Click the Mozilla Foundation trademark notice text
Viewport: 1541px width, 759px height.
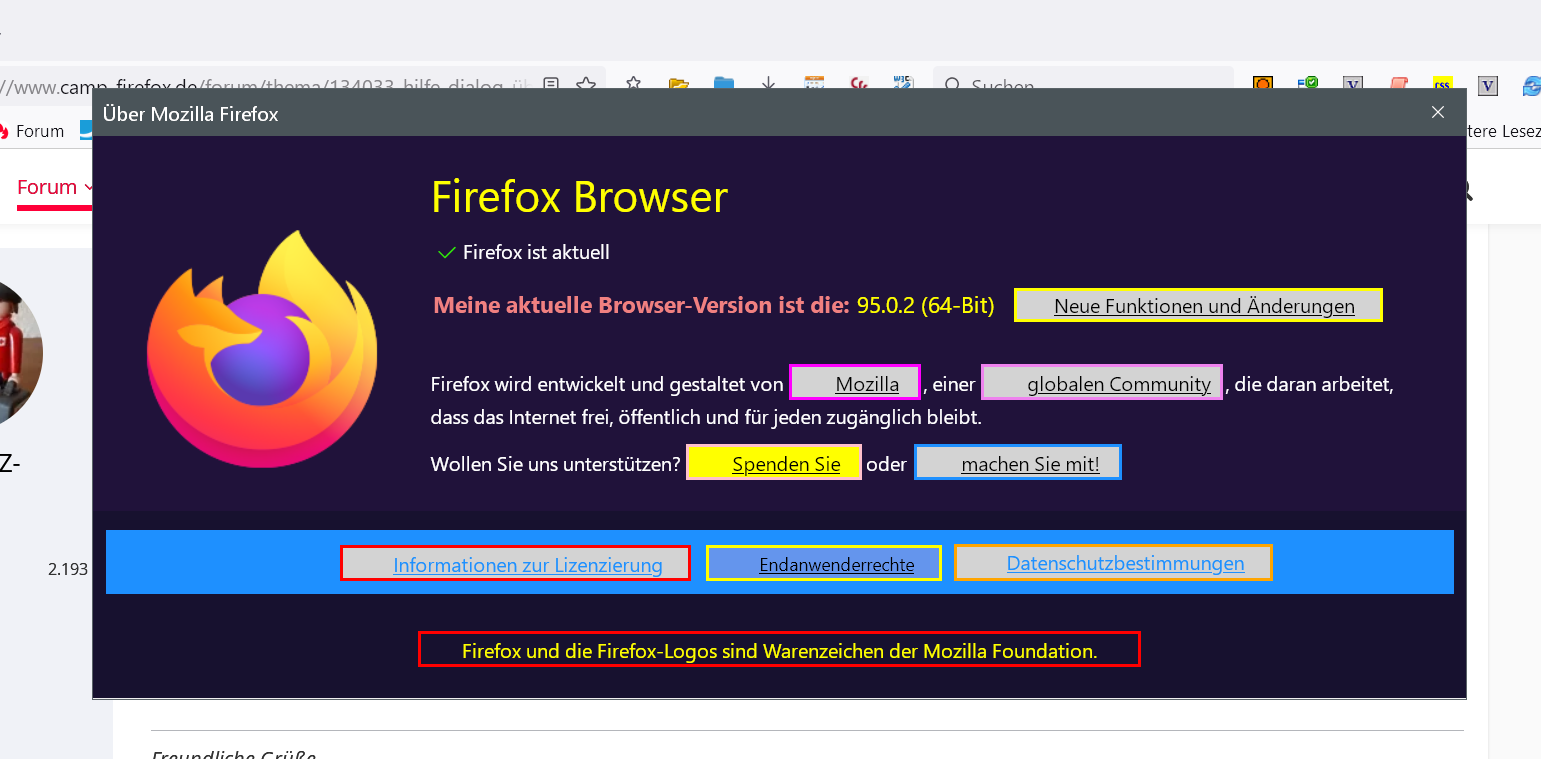[x=779, y=650]
